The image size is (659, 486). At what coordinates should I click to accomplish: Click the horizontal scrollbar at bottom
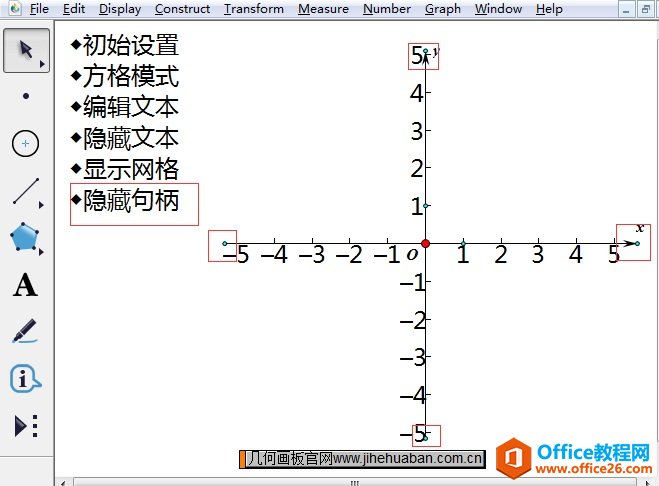pos(355,483)
